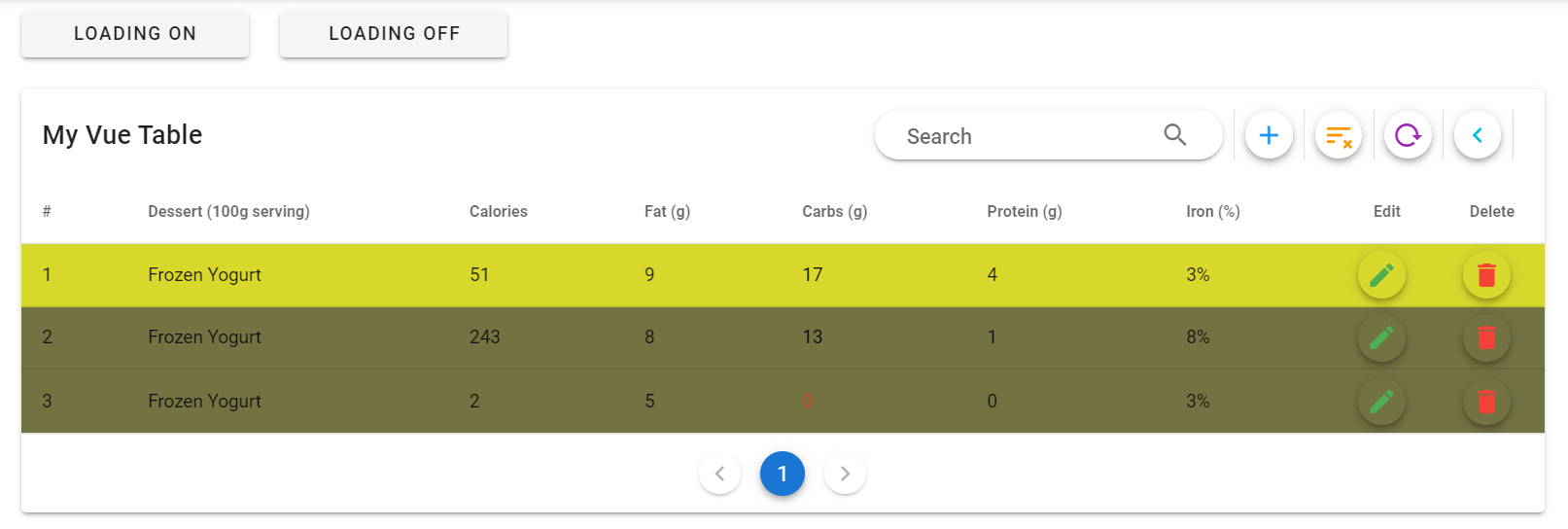This screenshot has width=1568, height=529.
Task: Edit row 1 with the pencil icon
Action: click(x=1381, y=275)
